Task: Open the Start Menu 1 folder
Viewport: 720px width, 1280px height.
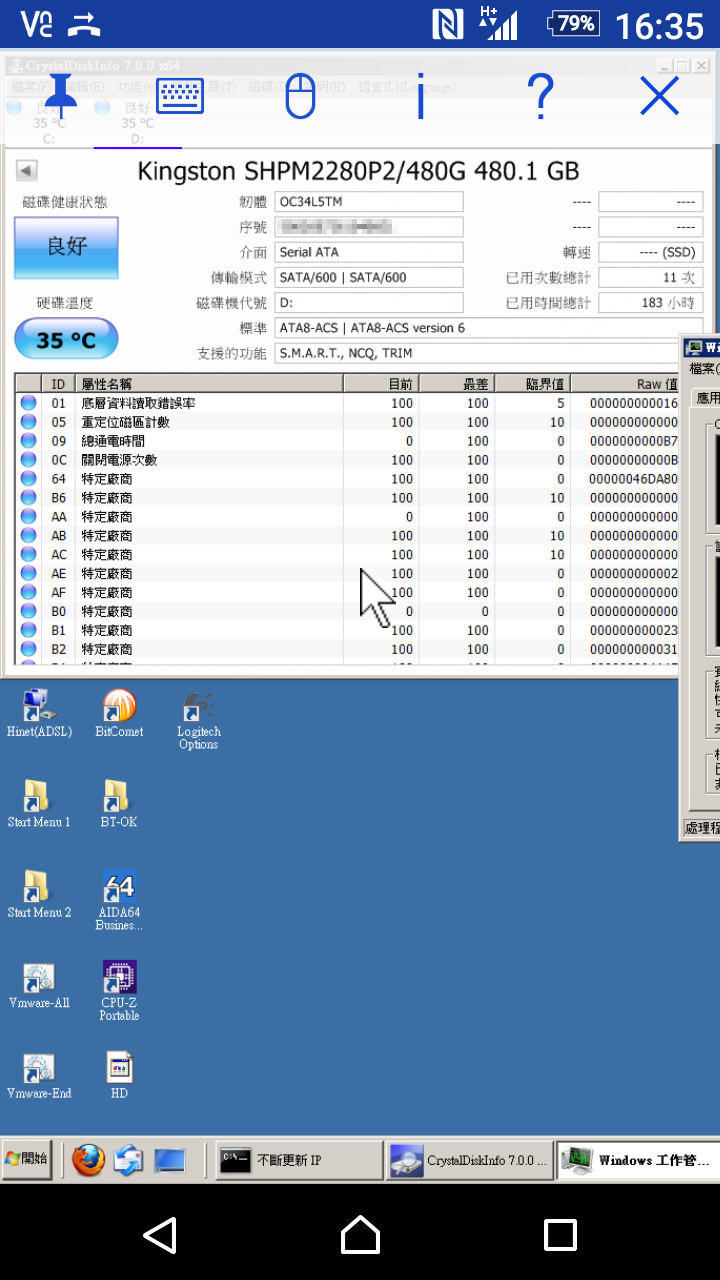Action: tap(38, 804)
